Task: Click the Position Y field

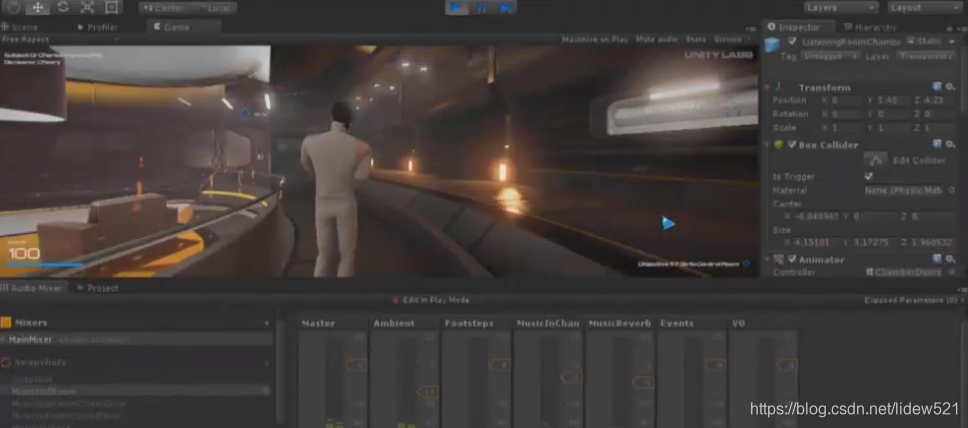Action: pos(892,100)
